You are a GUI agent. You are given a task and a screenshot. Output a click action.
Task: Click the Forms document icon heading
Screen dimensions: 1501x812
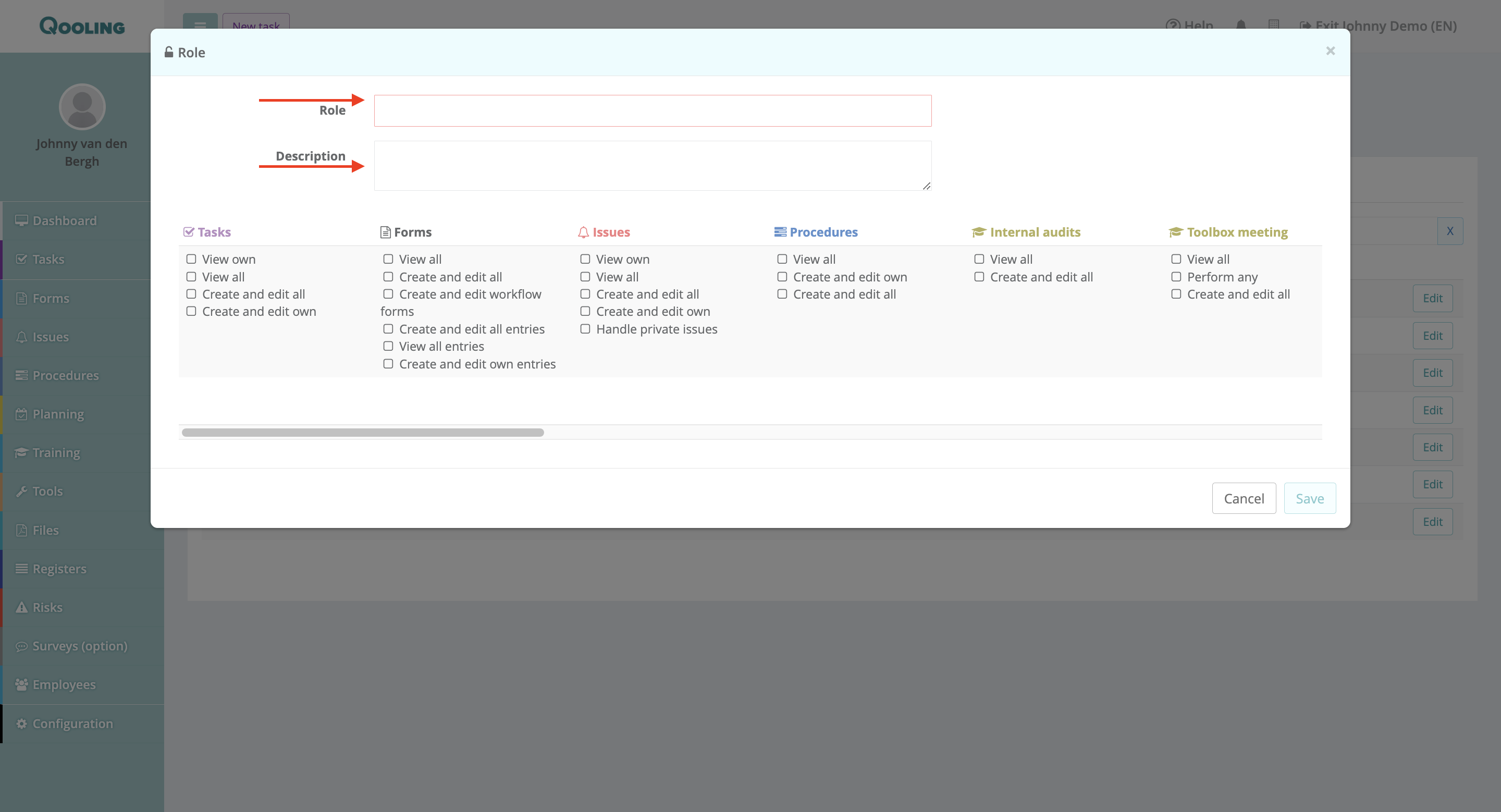click(385, 232)
